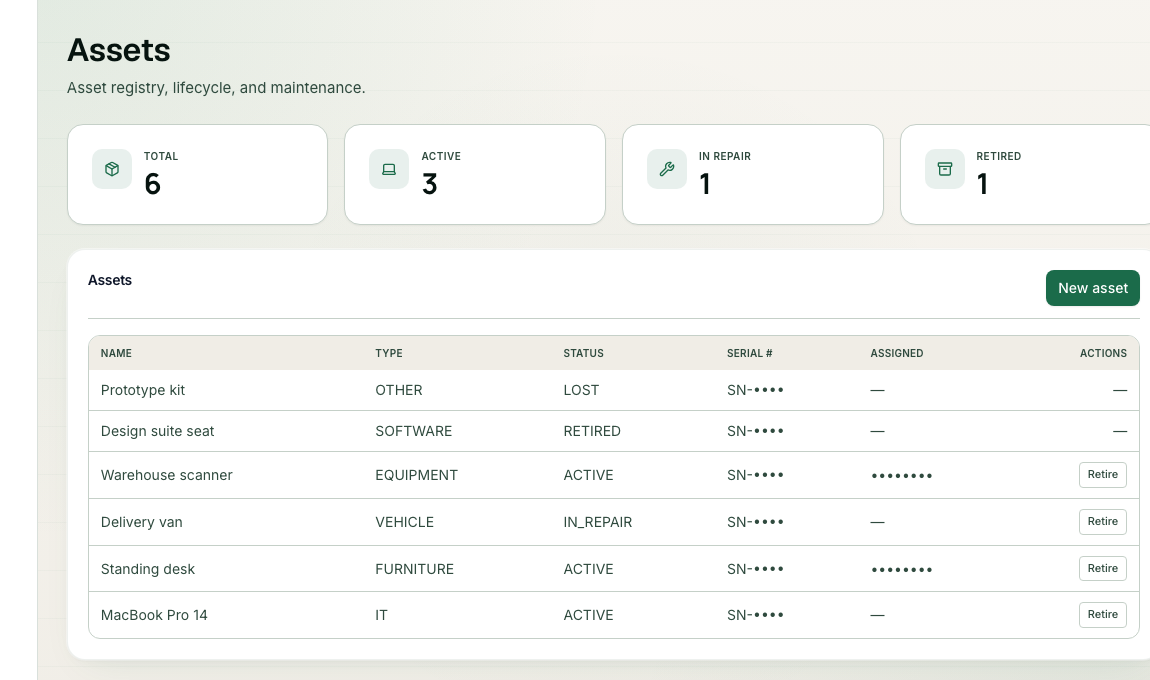Click Standing desk's masked assignee

click(x=901, y=570)
